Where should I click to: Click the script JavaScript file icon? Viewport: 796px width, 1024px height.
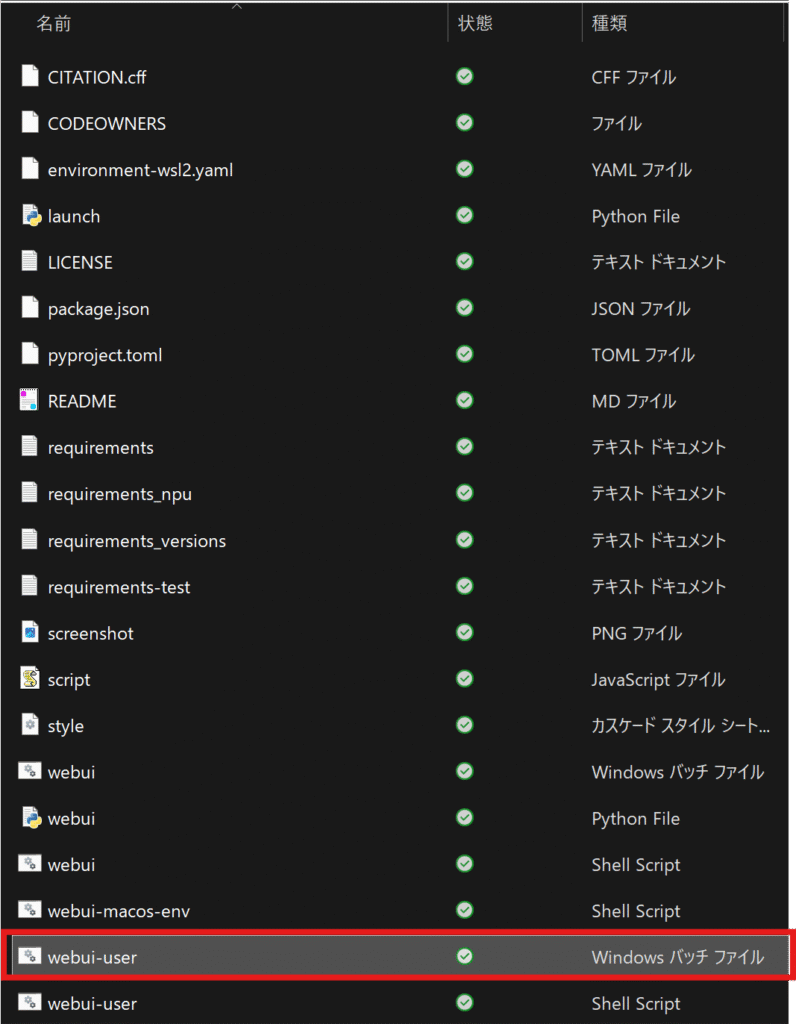(30, 679)
